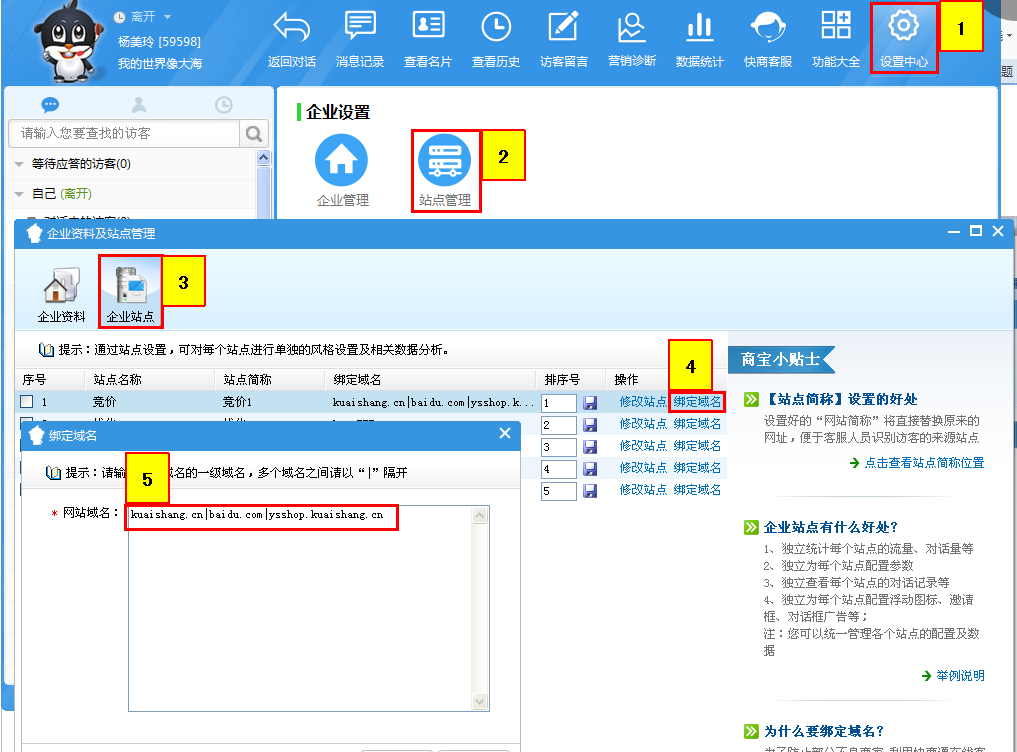Tick the checkbox for site 竞价 row 1
The width and height of the screenshot is (1017, 752).
(27, 402)
